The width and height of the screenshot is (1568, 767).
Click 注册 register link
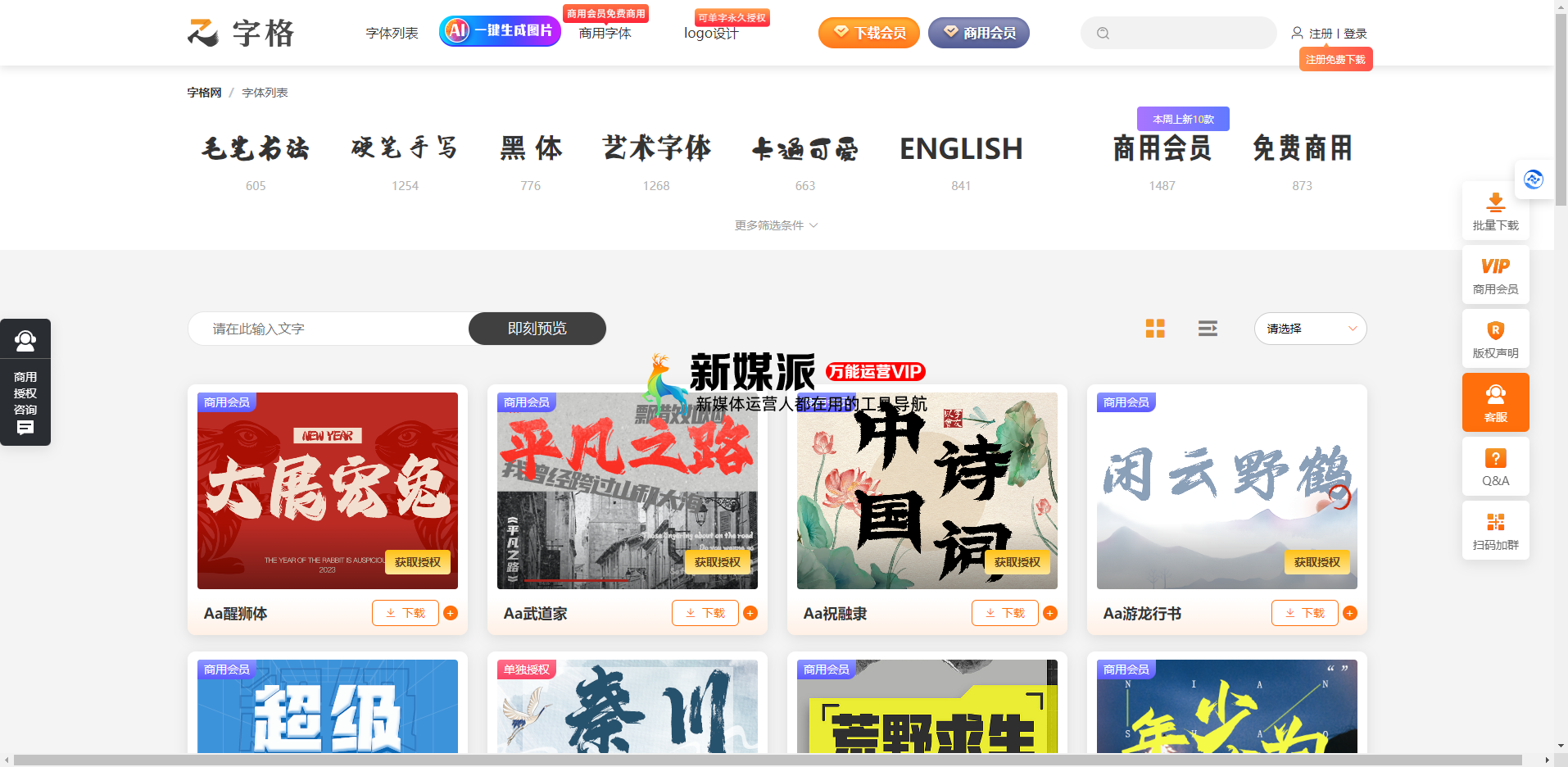pyautogui.click(x=1321, y=34)
